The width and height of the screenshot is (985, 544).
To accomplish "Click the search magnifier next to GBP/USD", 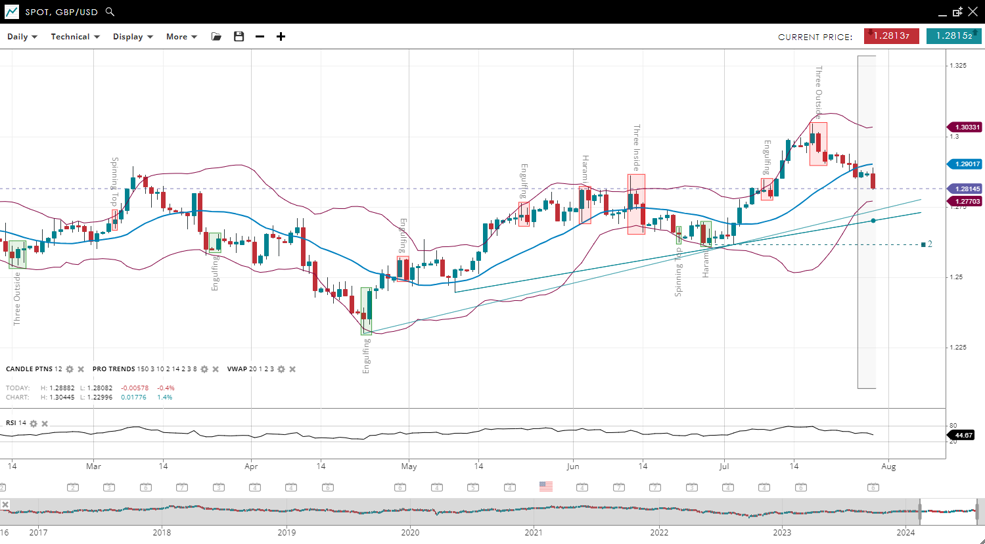I will point(110,12).
